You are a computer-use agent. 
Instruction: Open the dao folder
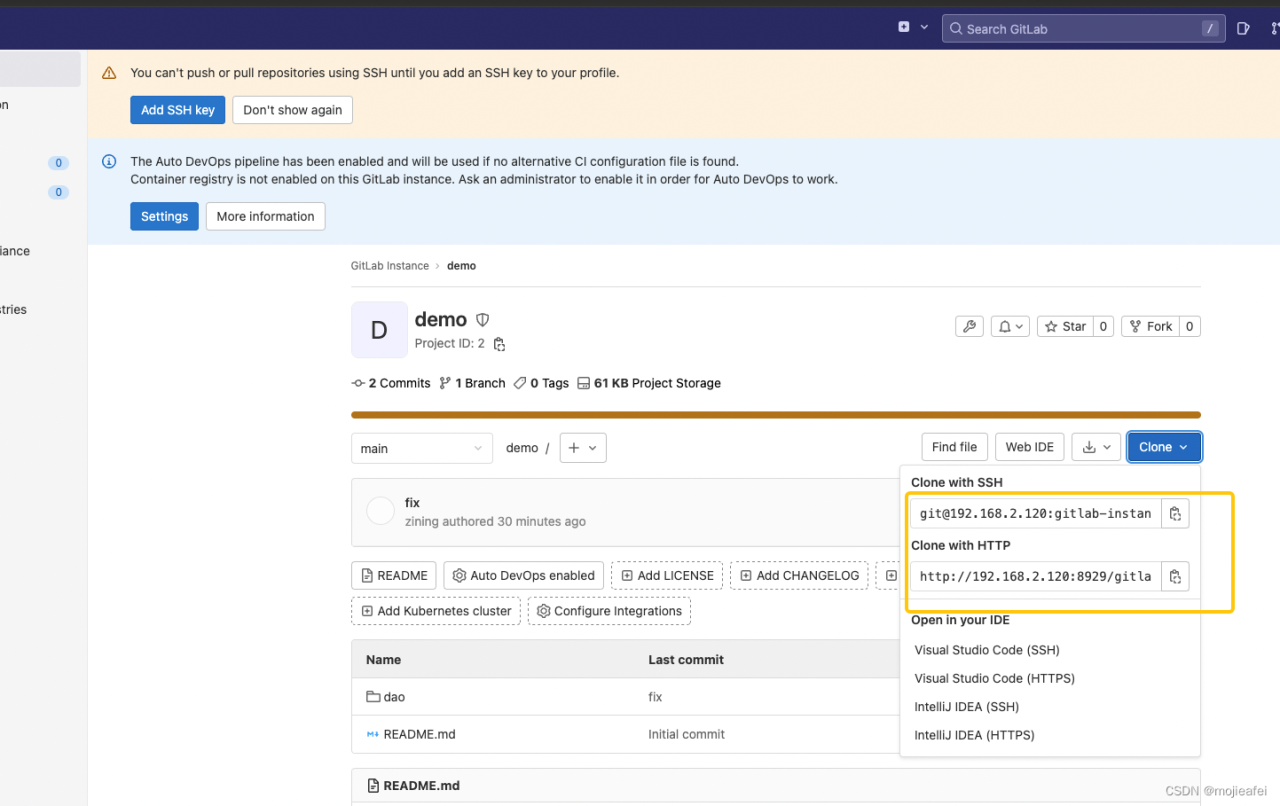coord(394,697)
